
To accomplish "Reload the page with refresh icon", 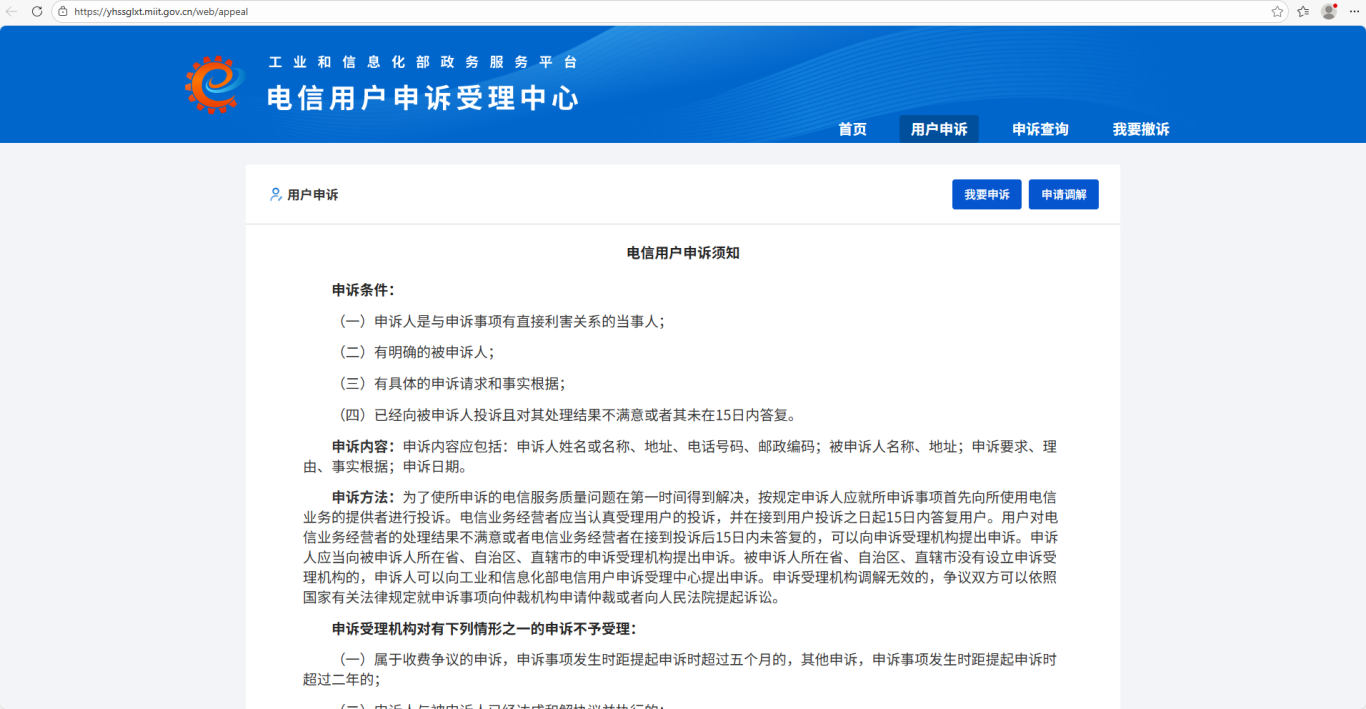I will coord(37,11).
